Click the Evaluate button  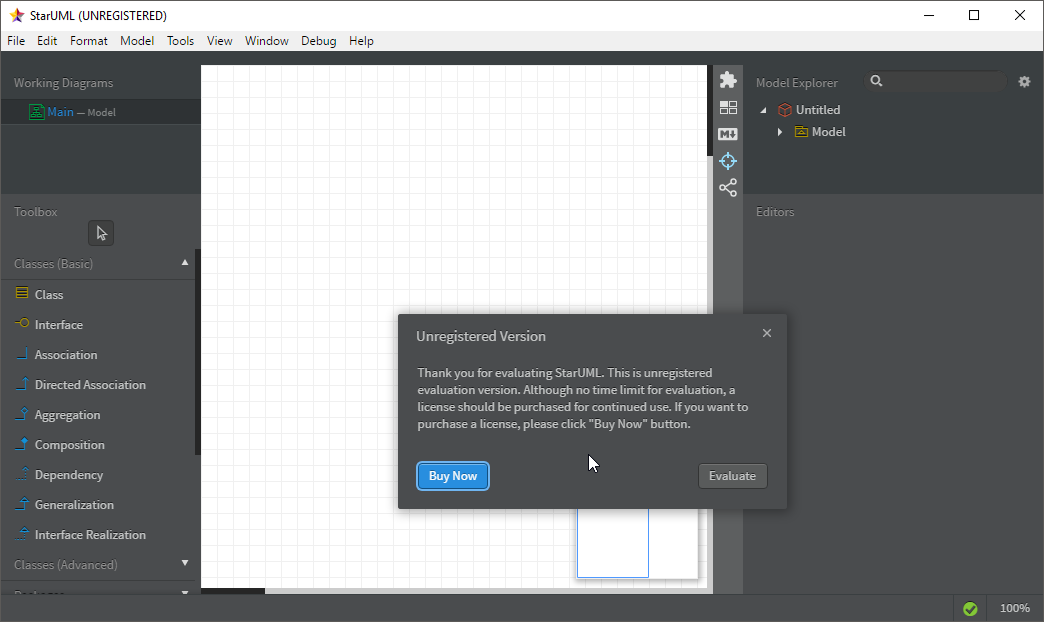732,476
